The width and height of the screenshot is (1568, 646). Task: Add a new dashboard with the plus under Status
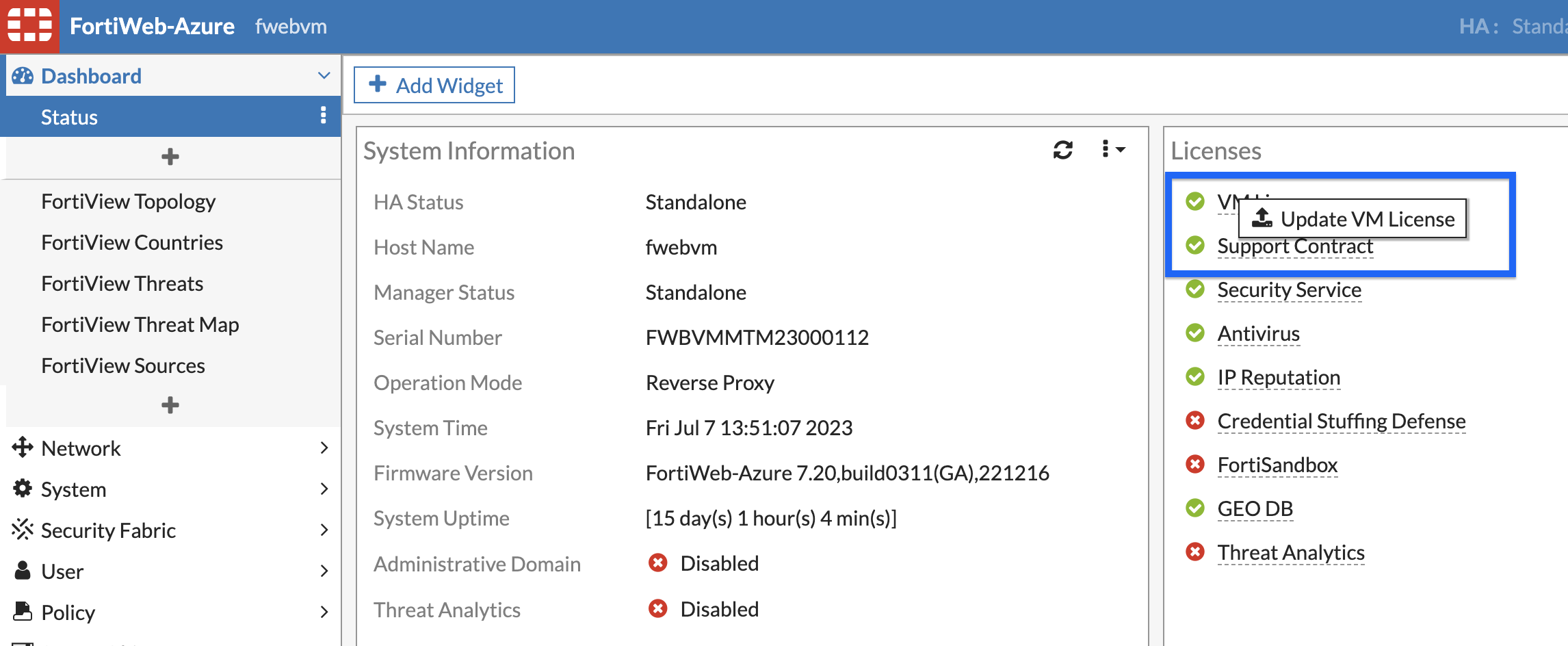[x=170, y=157]
